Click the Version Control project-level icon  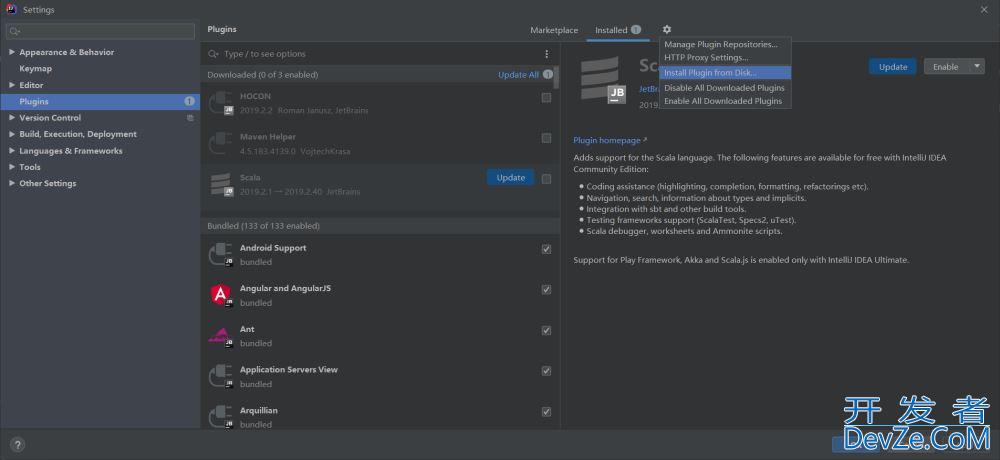point(190,118)
